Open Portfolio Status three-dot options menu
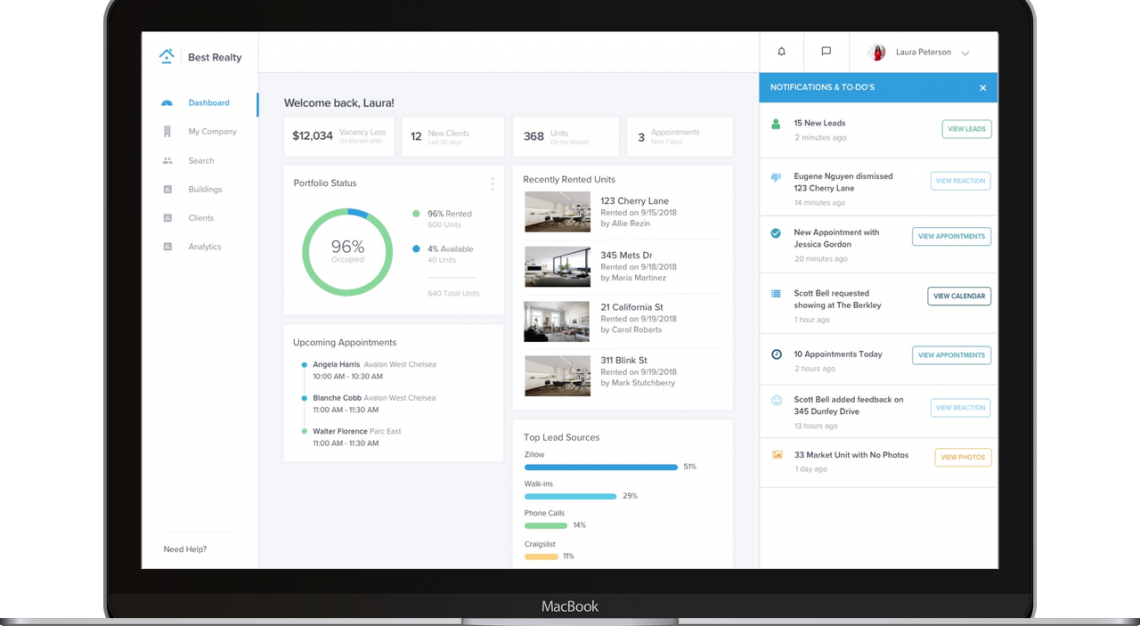Screen dimensions: 1140x626 (x=492, y=183)
